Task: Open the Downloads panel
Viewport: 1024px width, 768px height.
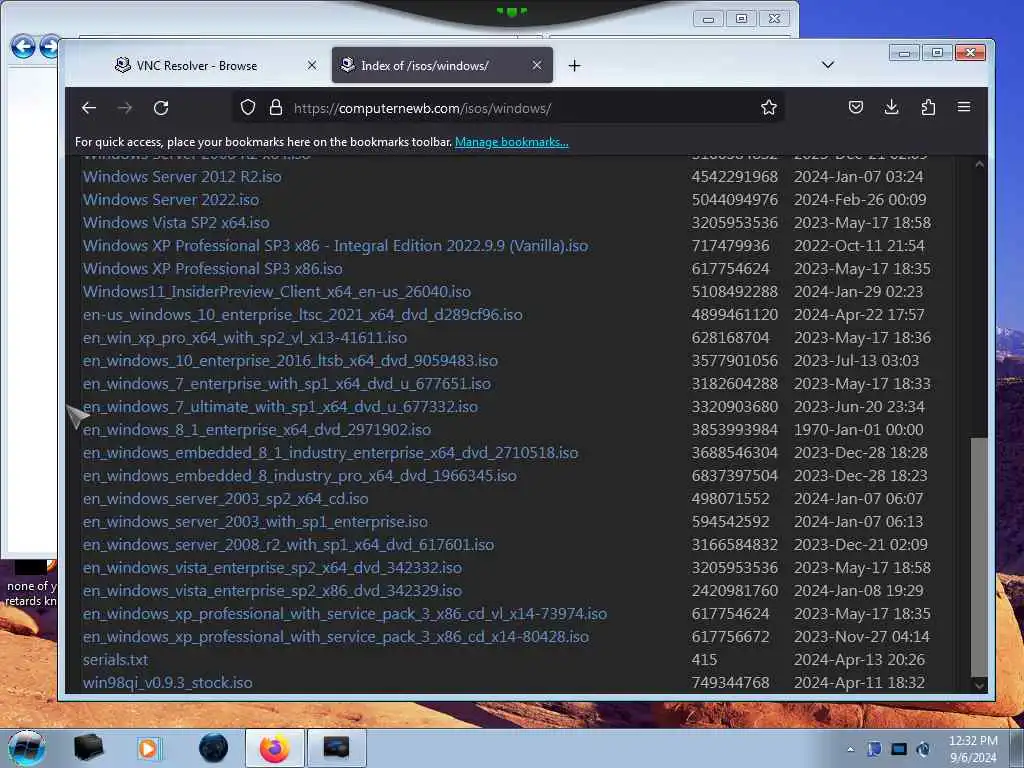Action: (x=891, y=107)
